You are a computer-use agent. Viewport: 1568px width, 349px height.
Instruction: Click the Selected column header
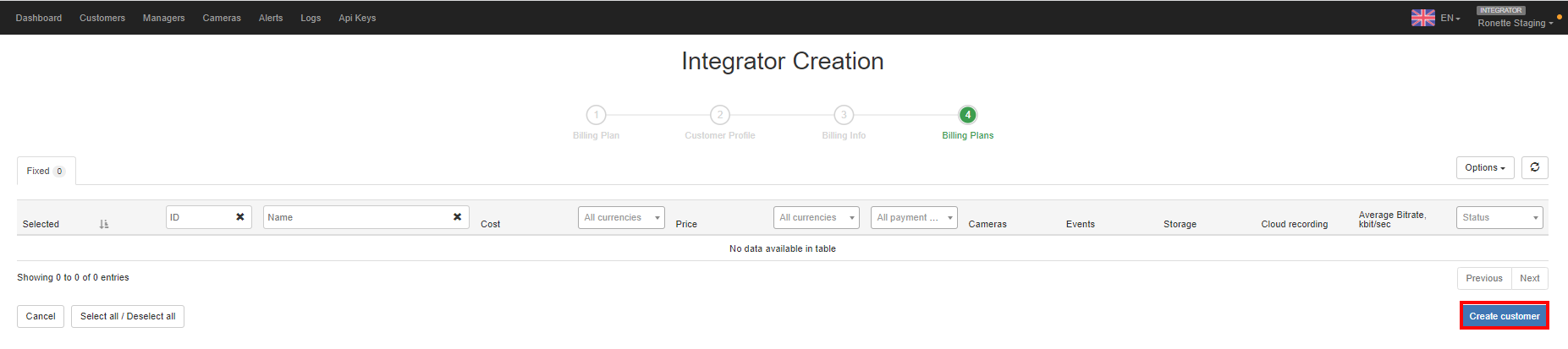(41, 224)
